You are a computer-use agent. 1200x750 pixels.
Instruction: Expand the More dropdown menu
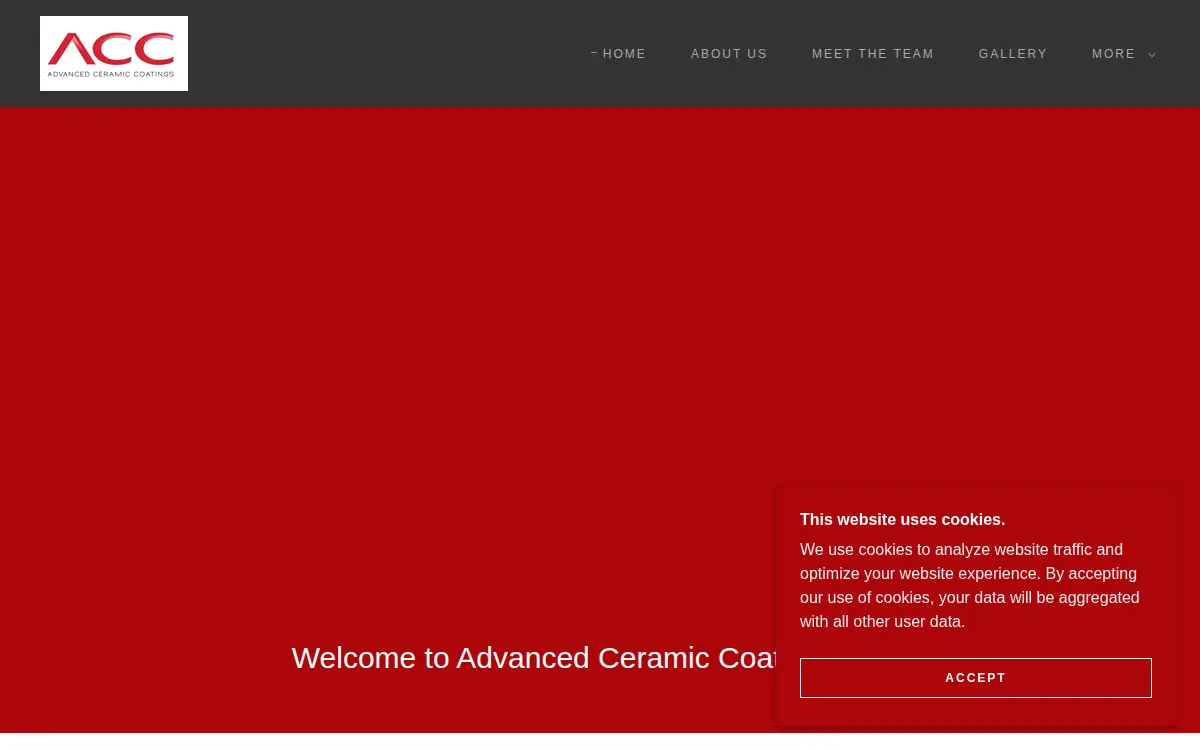pos(1124,54)
